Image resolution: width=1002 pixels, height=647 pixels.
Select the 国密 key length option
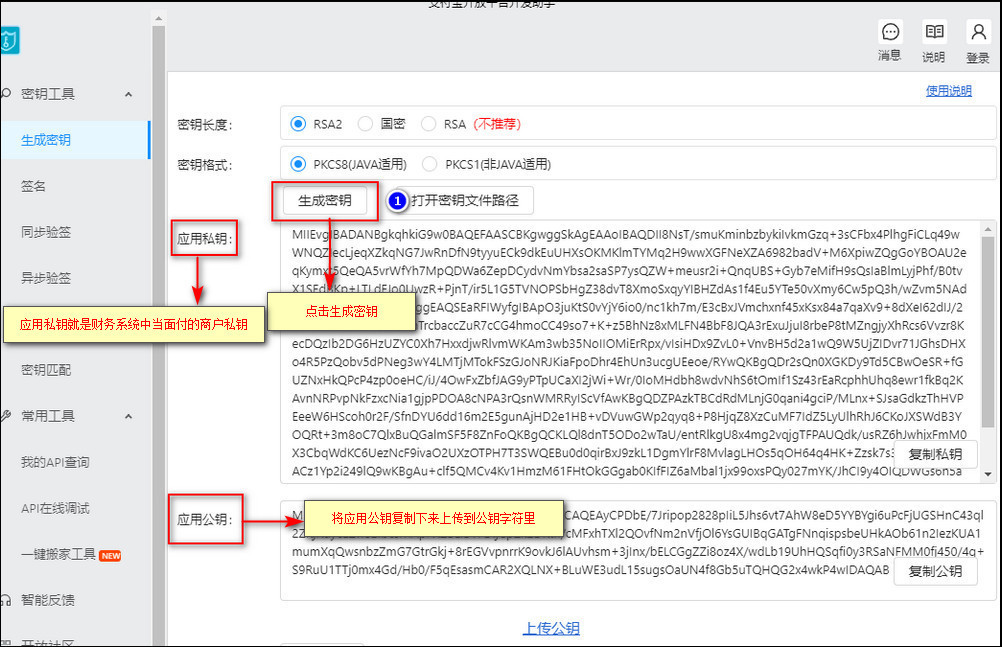click(365, 124)
